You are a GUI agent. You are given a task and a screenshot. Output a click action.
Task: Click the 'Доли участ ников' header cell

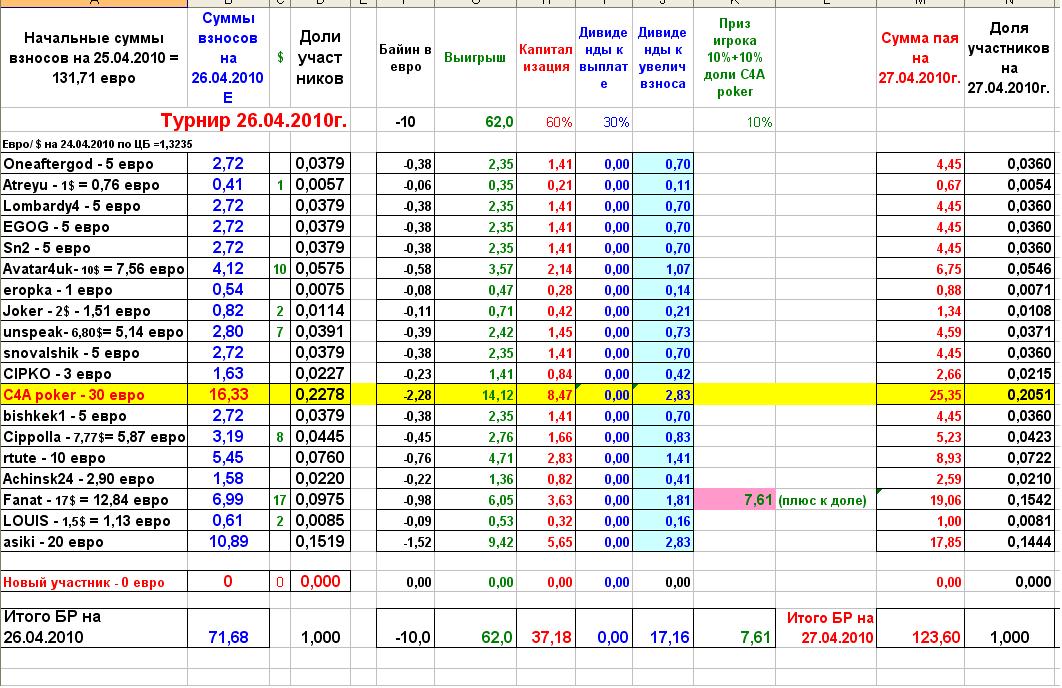coord(320,58)
